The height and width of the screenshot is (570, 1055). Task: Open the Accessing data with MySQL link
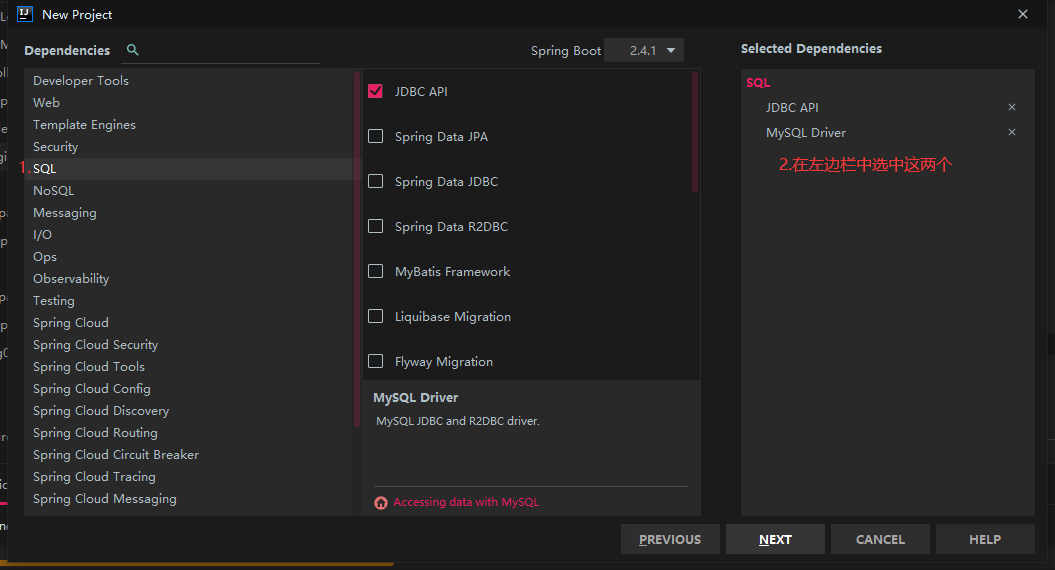click(466, 502)
